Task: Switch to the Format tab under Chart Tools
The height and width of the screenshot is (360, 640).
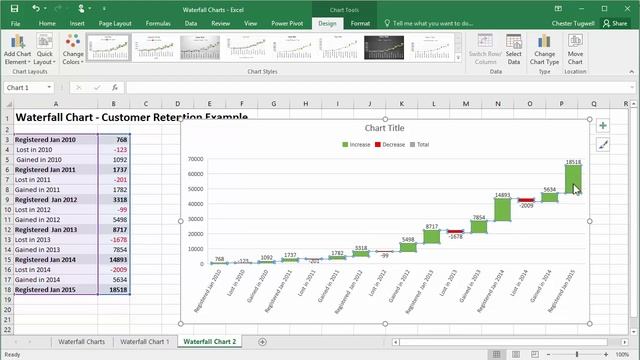Action: [x=360, y=24]
